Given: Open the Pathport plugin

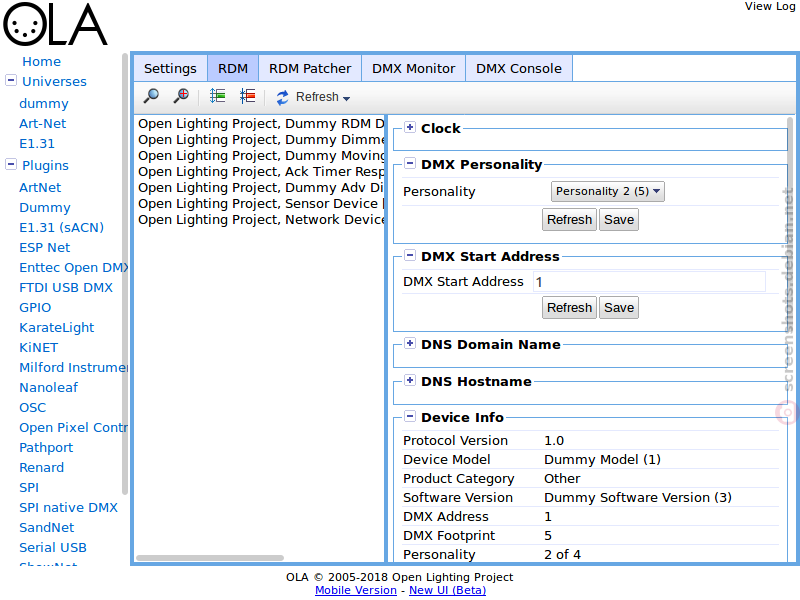Looking at the screenshot, I should (x=46, y=447).
